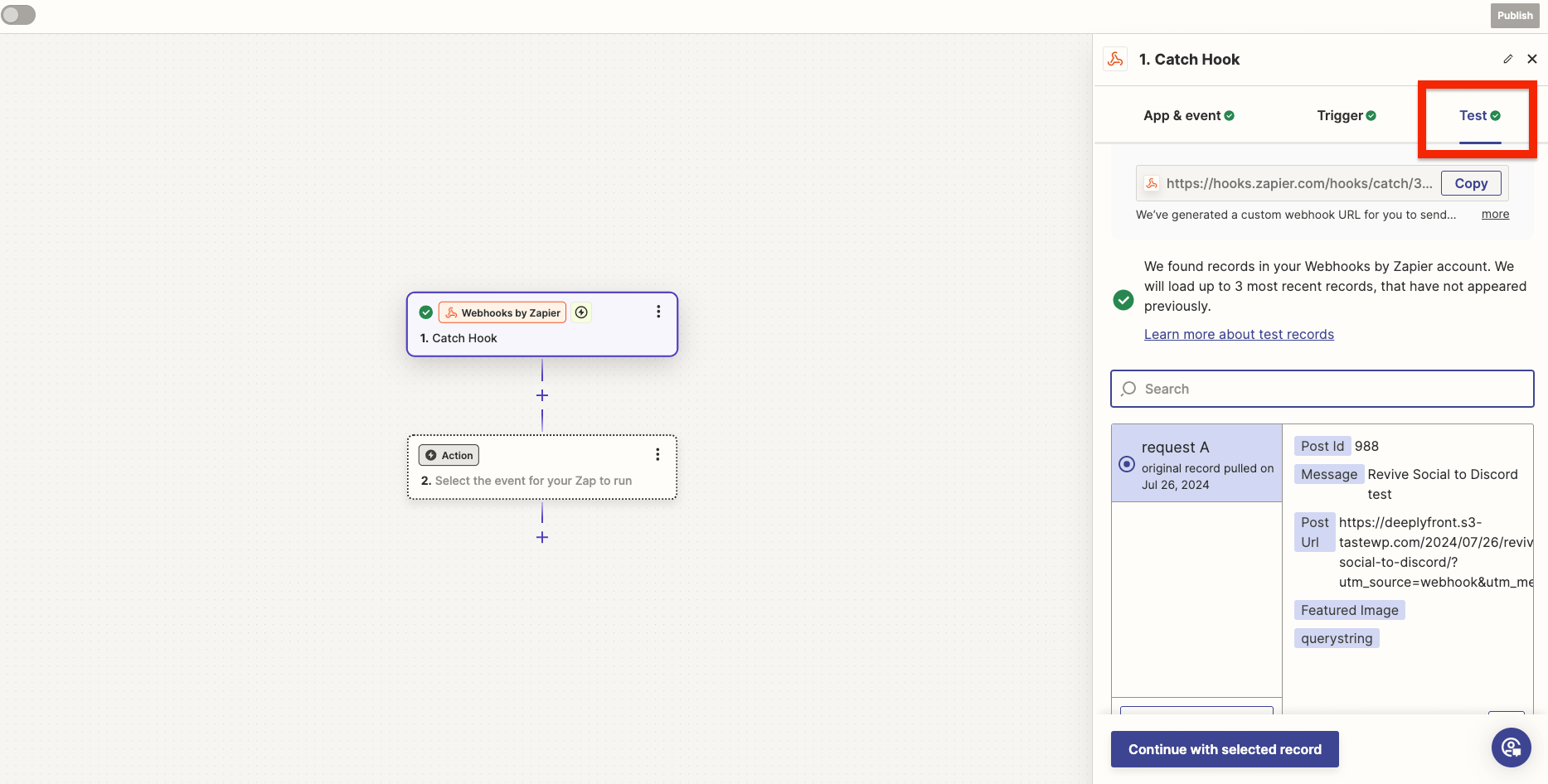The height and width of the screenshot is (784, 1548).
Task: Open Learn more about test records link
Action: click(x=1239, y=334)
